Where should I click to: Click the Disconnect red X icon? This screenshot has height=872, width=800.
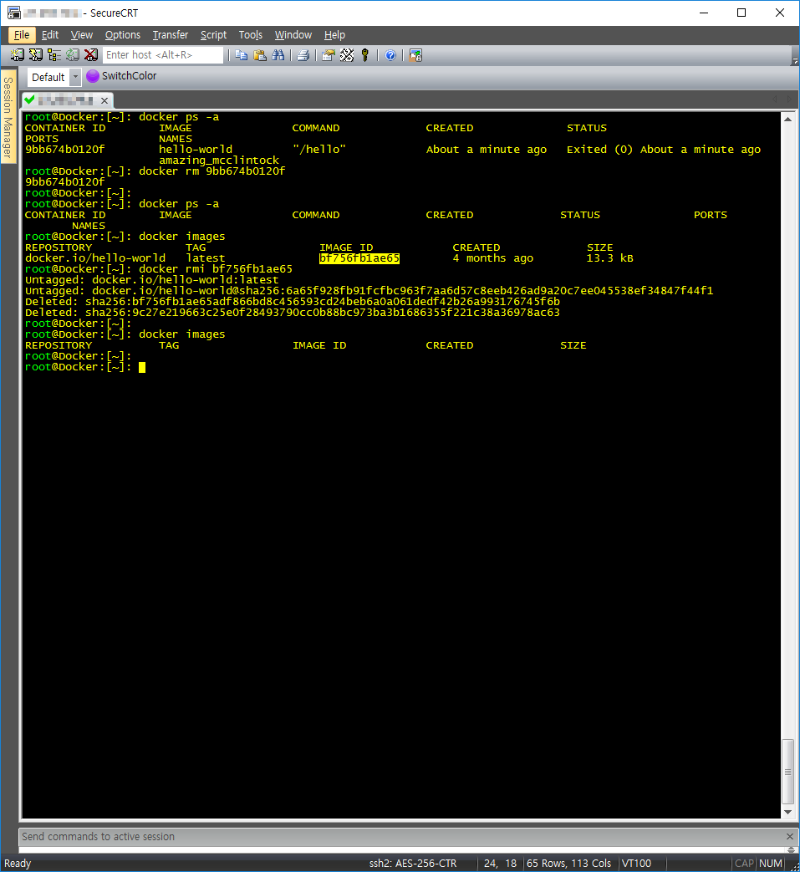coord(91,54)
